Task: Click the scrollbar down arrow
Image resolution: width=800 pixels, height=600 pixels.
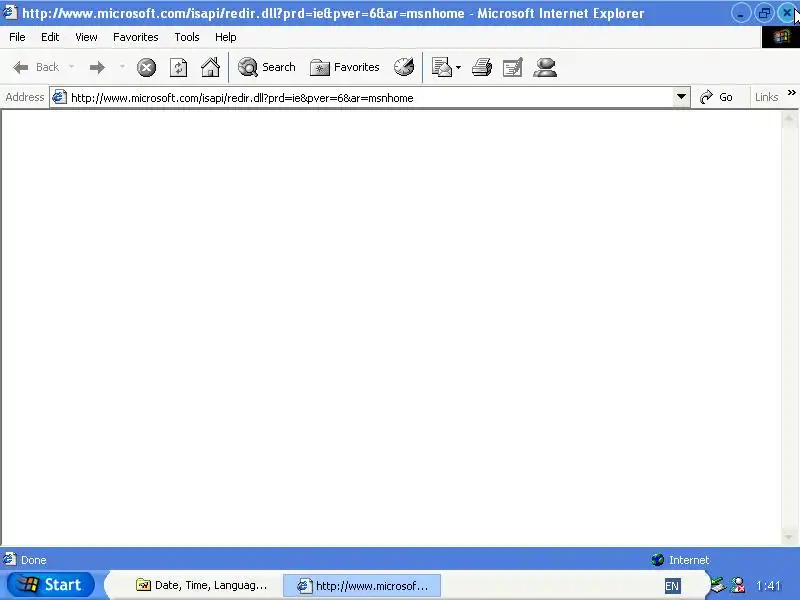Action: click(x=789, y=537)
